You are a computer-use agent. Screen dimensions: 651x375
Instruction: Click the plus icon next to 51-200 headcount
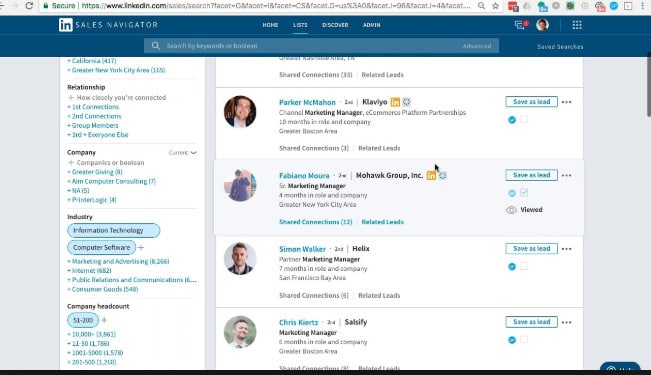104,320
